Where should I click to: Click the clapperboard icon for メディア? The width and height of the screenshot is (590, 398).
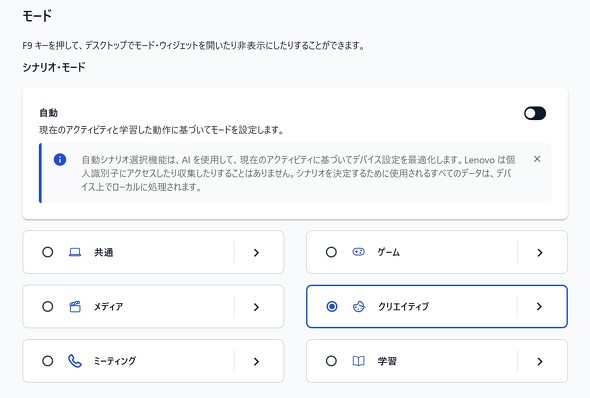[75, 307]
